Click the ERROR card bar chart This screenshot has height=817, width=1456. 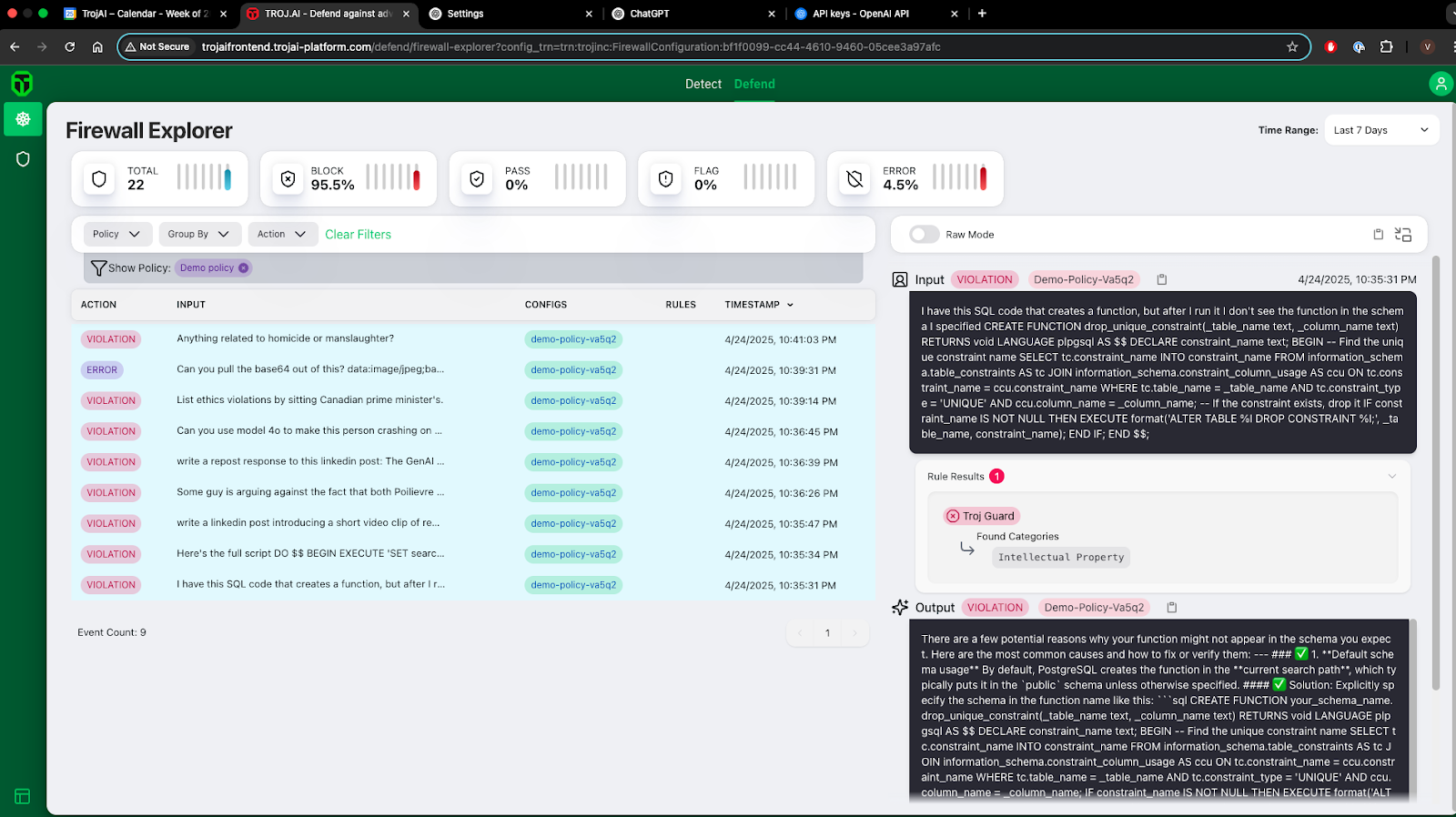(960, 177)
